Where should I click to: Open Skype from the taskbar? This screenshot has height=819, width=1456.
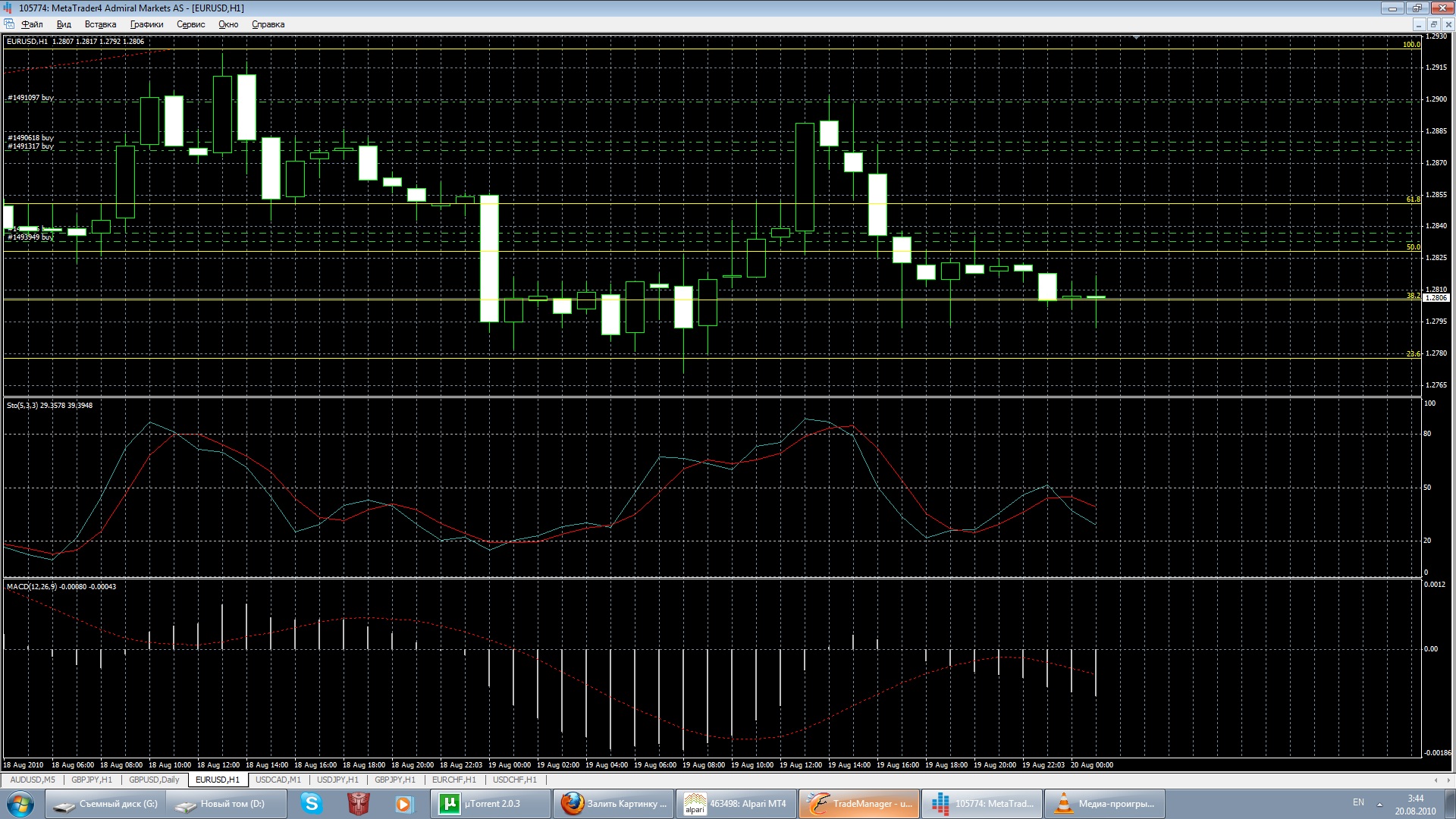(312, 803)
